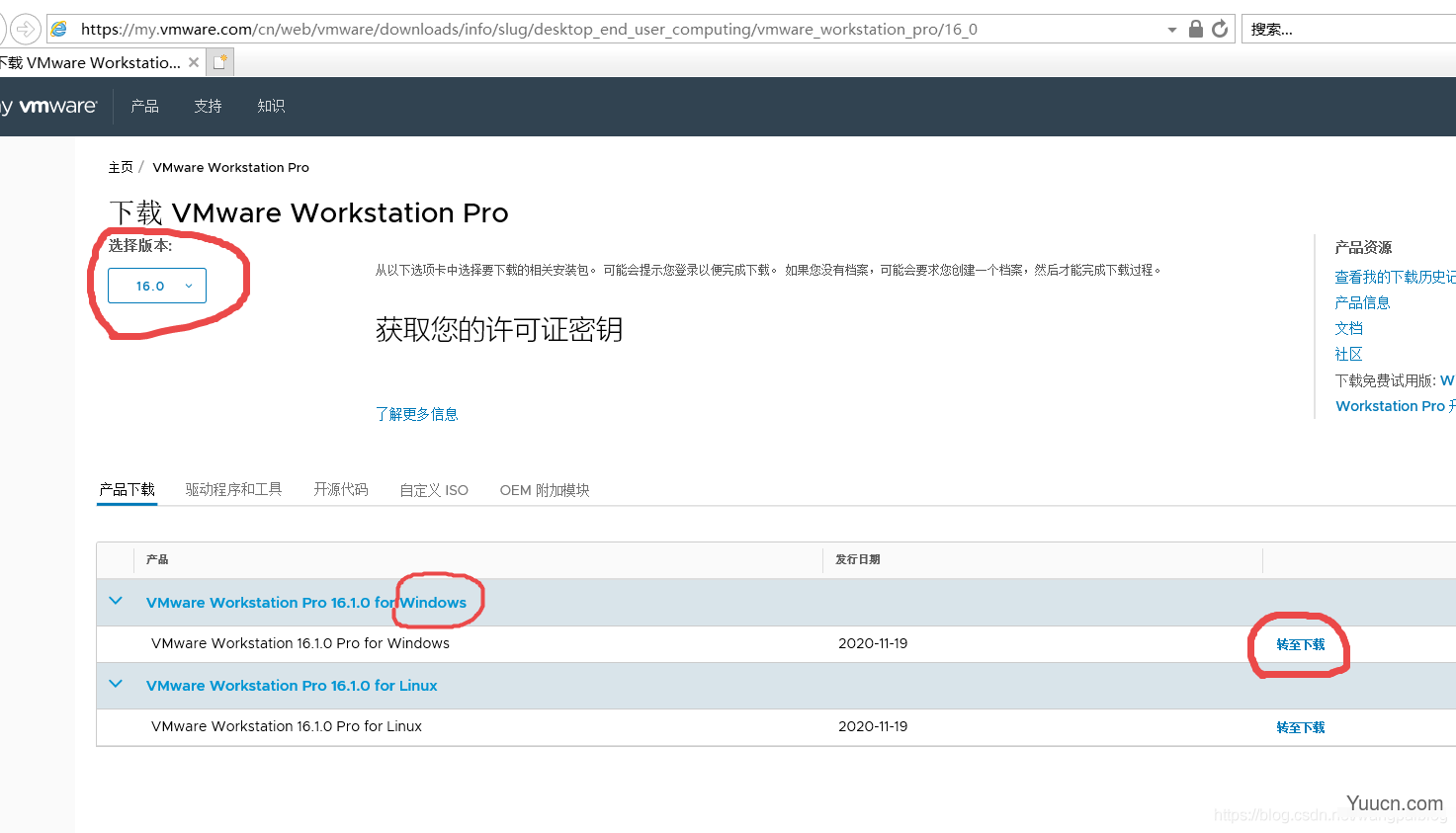1456x833 pixels.
Task: Open the 社区 resource link
Action: [1348, 354]
